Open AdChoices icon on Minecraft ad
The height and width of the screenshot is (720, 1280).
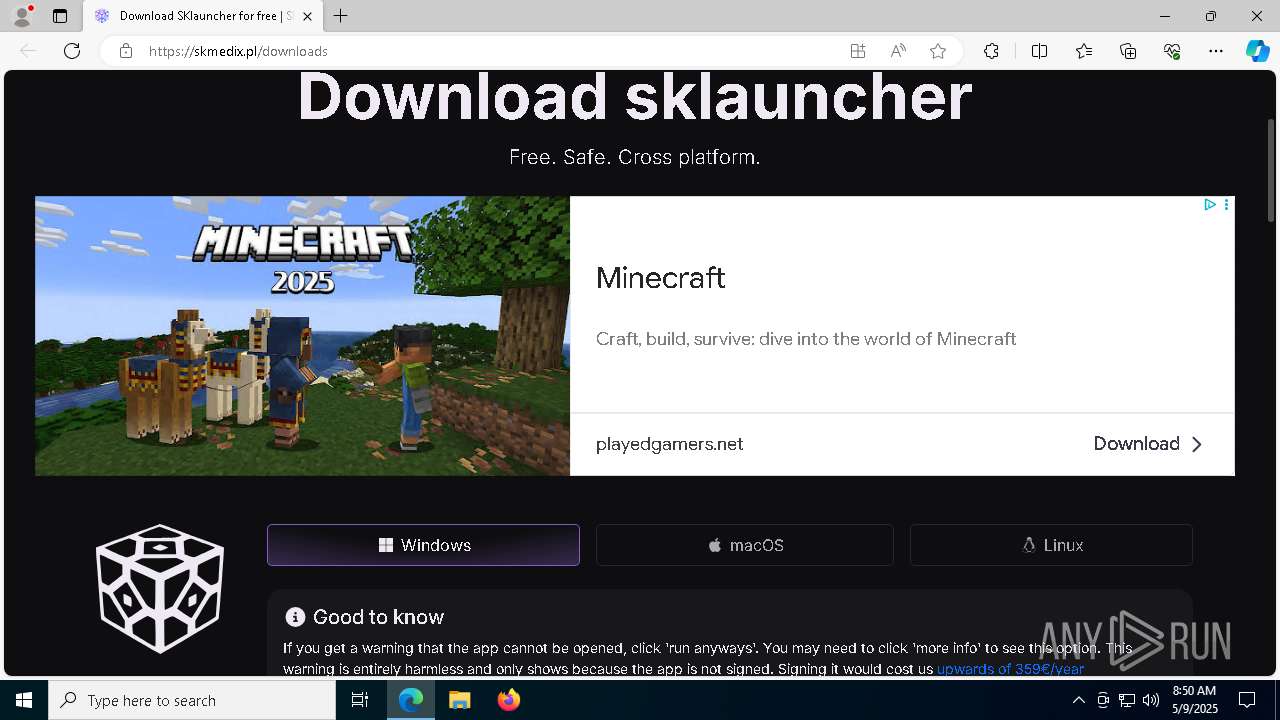pyautogui.click(x=1210, y=204)
